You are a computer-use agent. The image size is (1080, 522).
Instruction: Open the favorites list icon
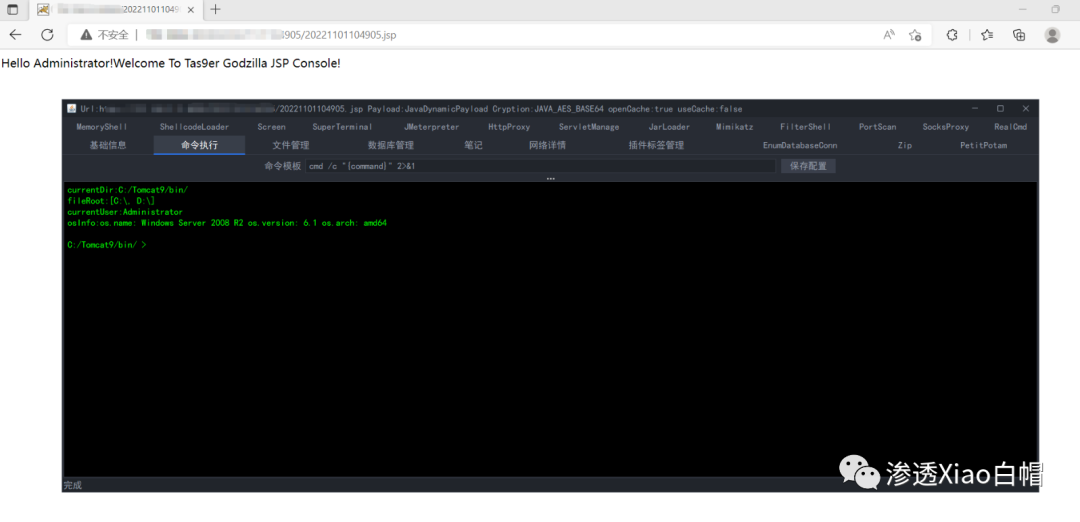[986, 35]
